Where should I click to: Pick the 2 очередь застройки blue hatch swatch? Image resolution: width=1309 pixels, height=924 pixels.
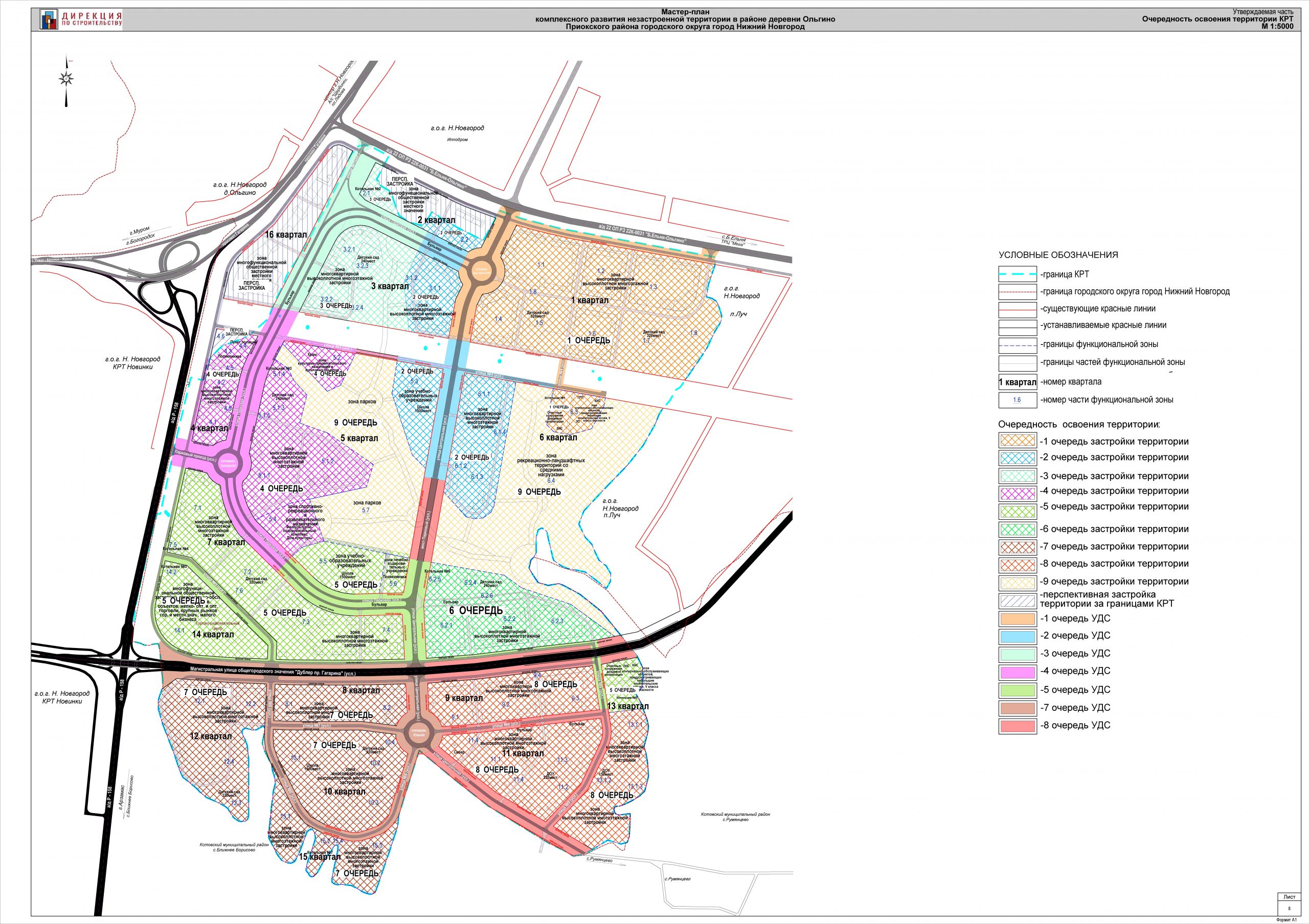1017,458
